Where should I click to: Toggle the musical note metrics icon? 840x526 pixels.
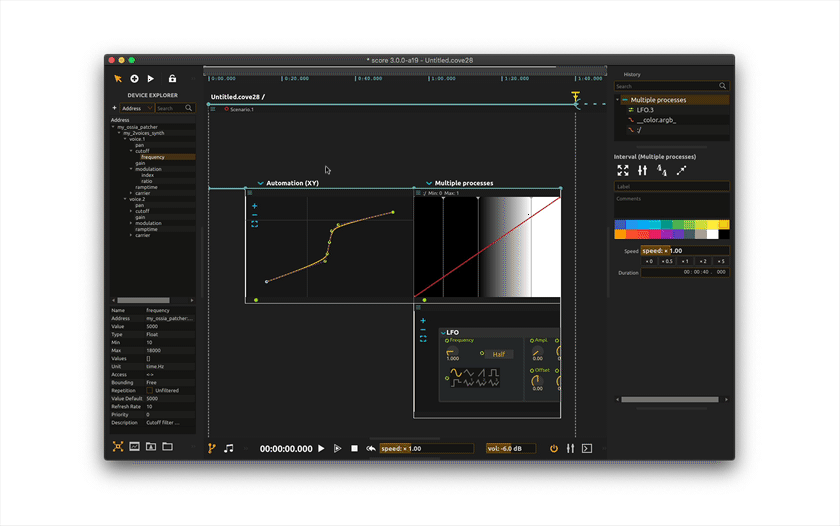(229, 448)
